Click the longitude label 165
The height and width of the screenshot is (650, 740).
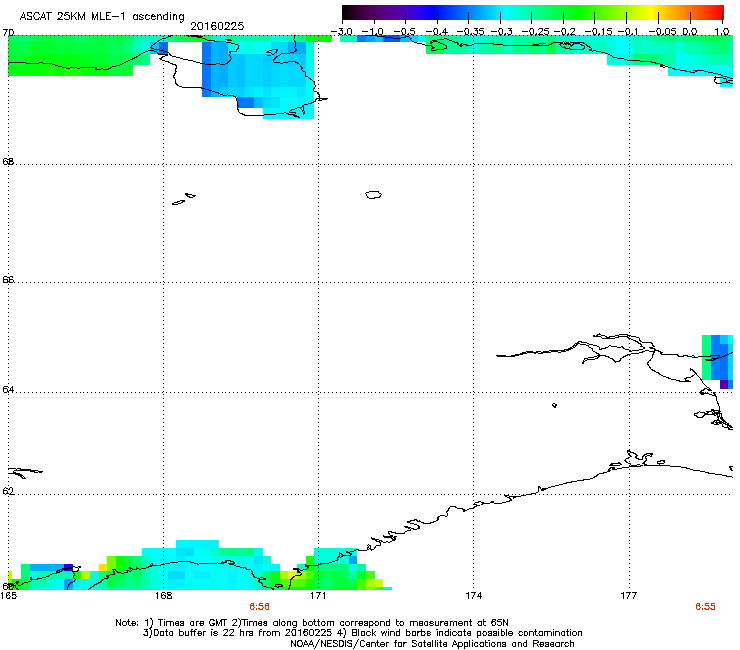[9, 596]
